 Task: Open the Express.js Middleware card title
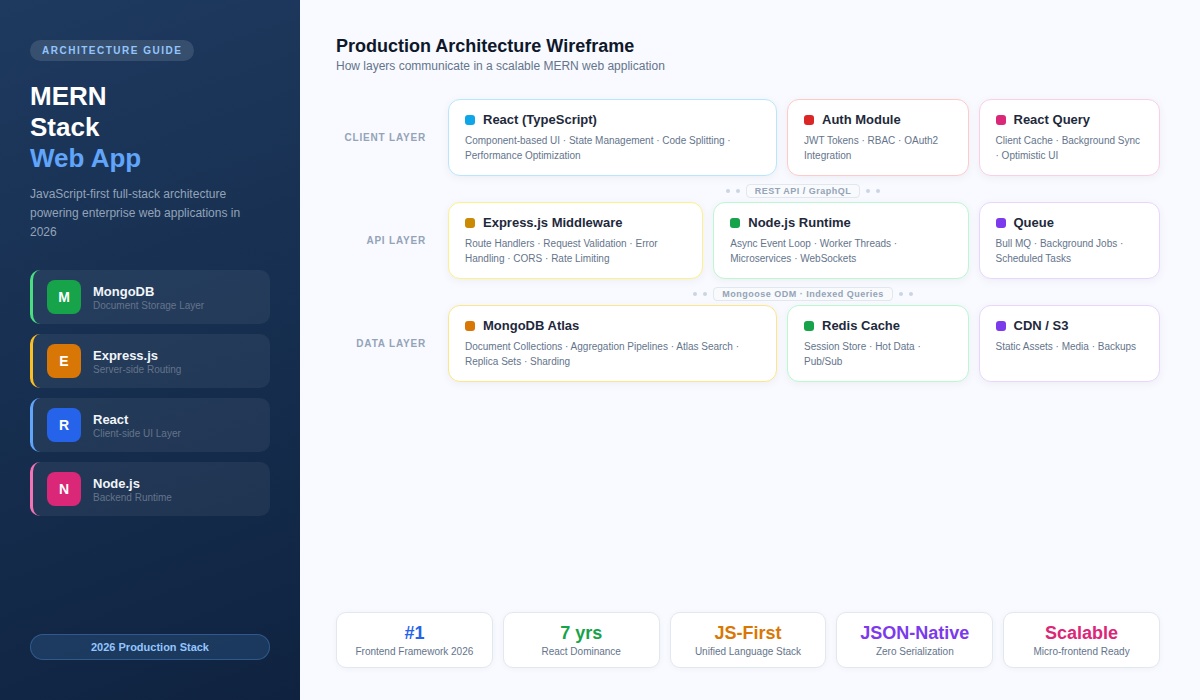click(x=553, y=223)
